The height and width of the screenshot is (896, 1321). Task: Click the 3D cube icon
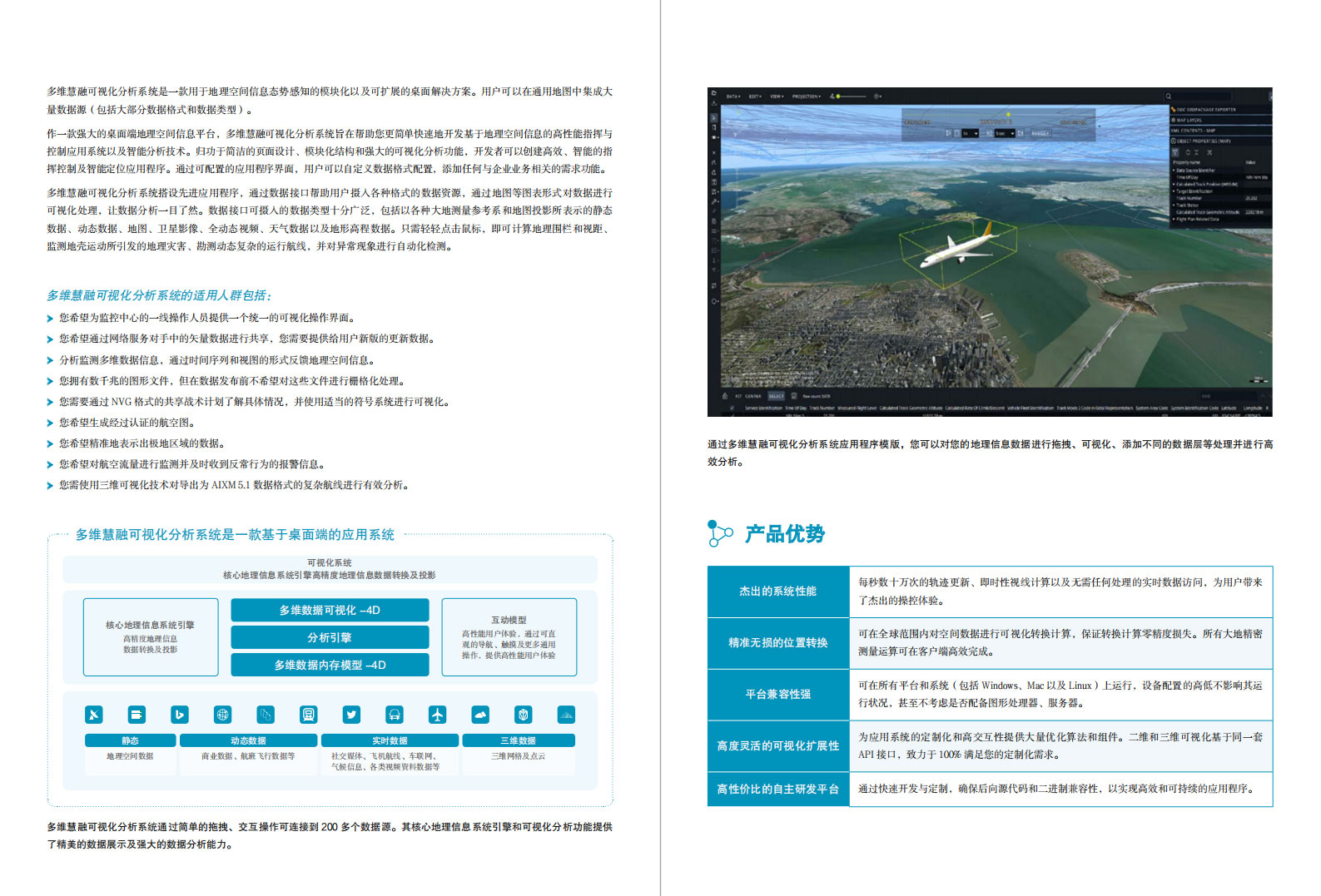(x=523, y=715)
